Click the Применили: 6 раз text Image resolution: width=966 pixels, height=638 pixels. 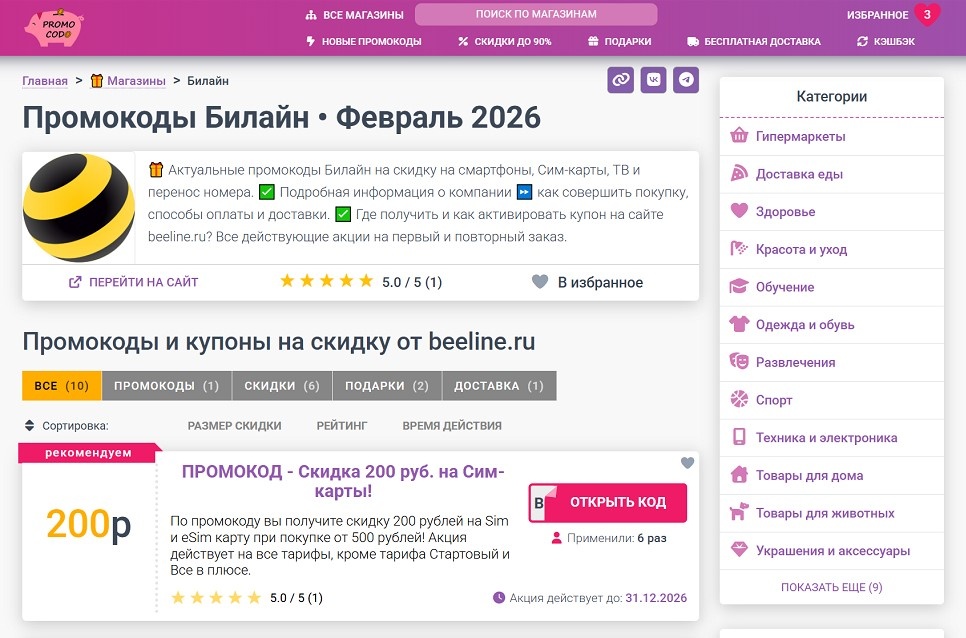coord(617,538)
